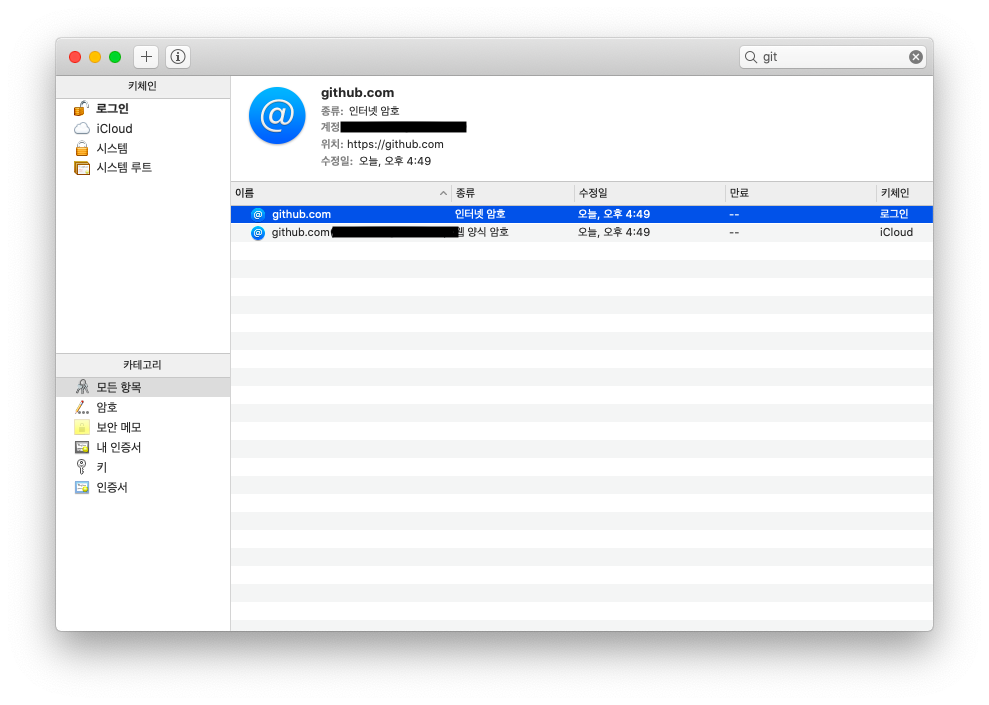989x705 pixels.
Task: Select the iCloud keychain
Action: click(x=143, y=129)
